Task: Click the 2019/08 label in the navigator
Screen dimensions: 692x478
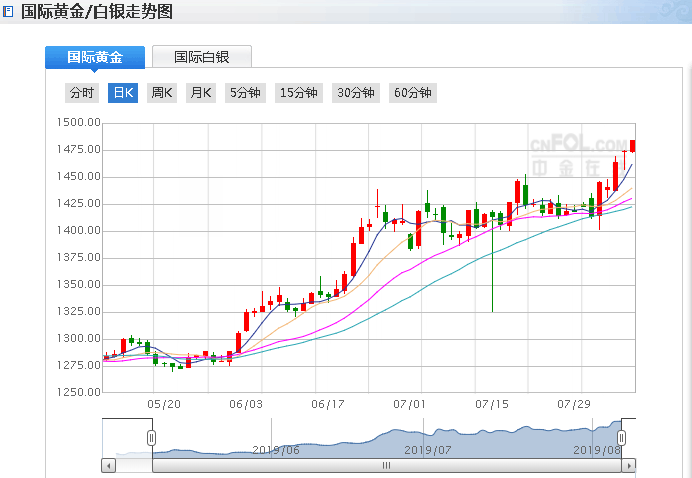Action: (597, 450)
